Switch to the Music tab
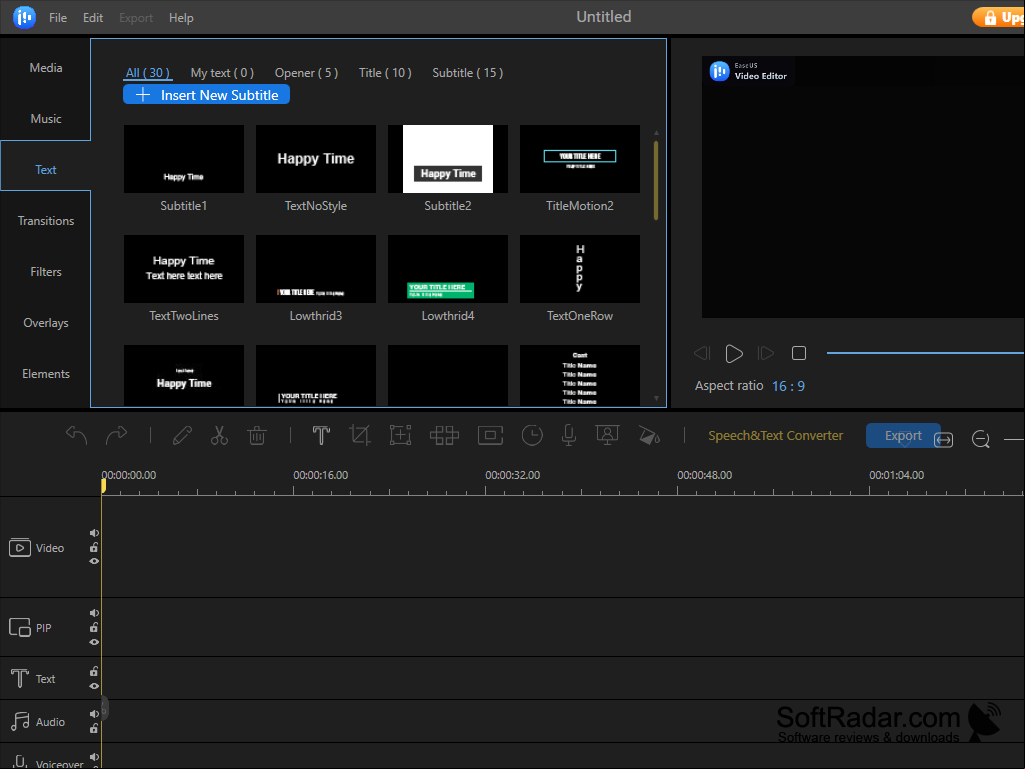 coord(45,118)
